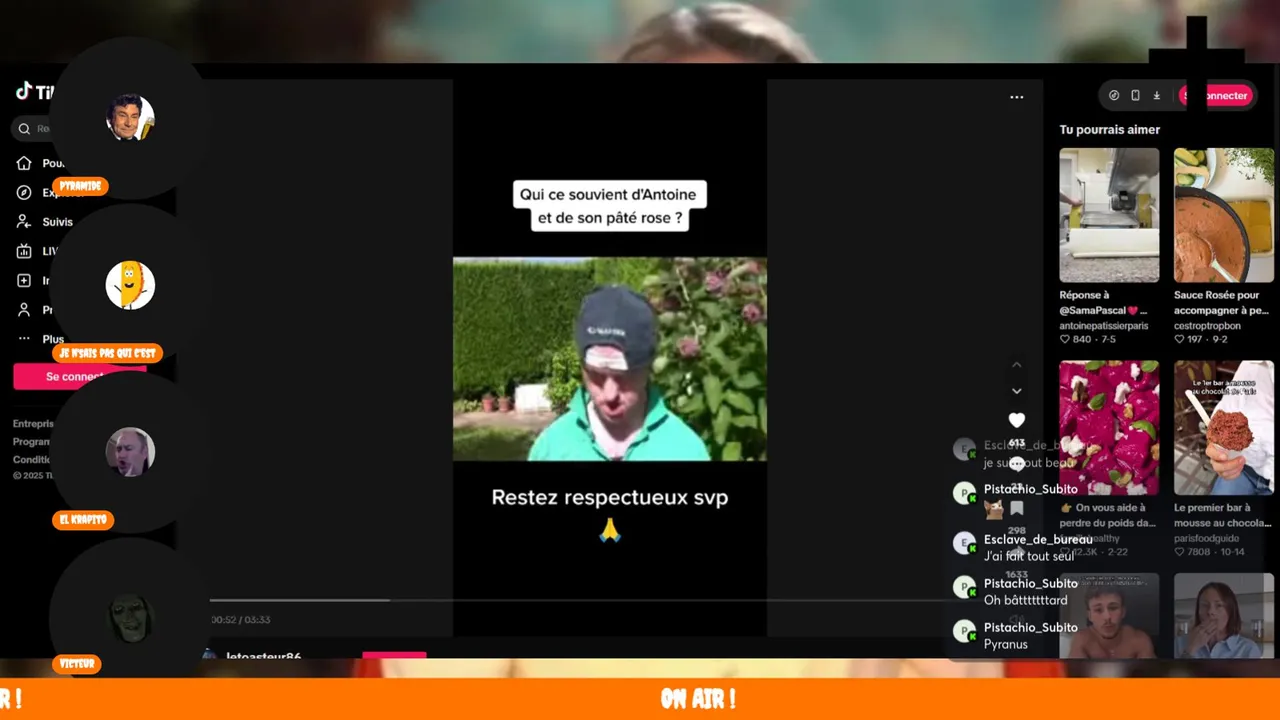Click the chat message 'Oh bâtttttttard'
Viewport: 1280px width, 720px height.
(1026, 600)
